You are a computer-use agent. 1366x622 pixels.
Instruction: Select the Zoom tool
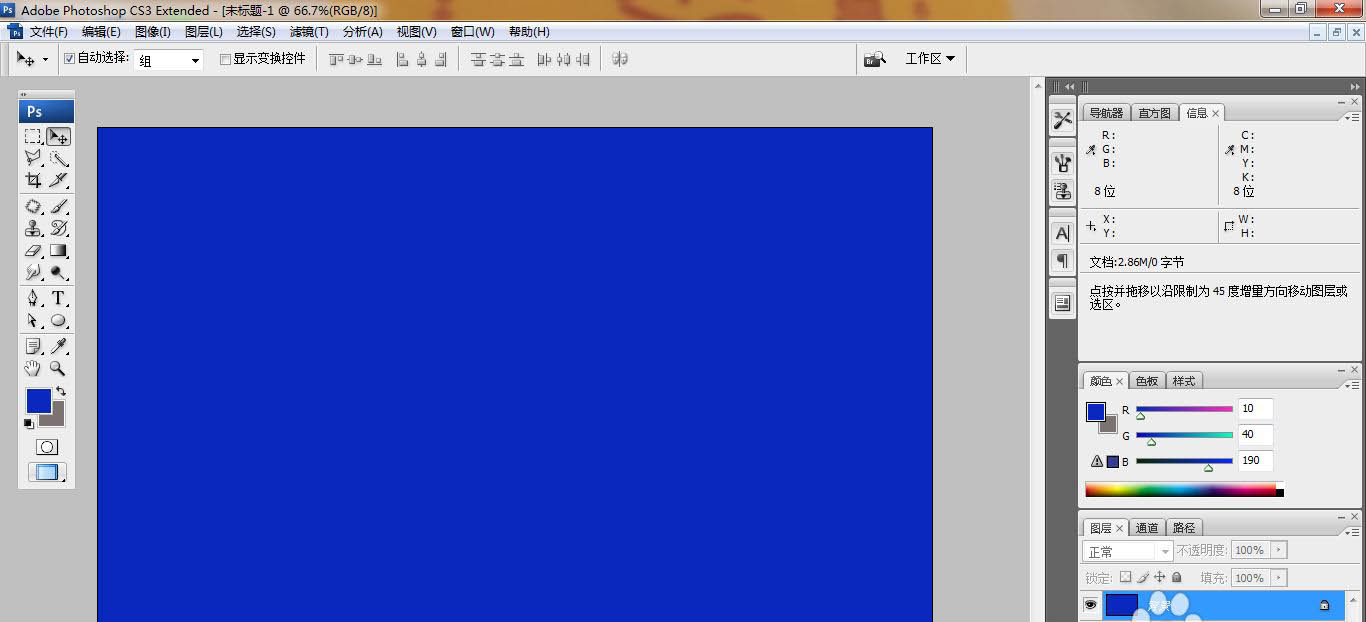click(x=59, y=369)
